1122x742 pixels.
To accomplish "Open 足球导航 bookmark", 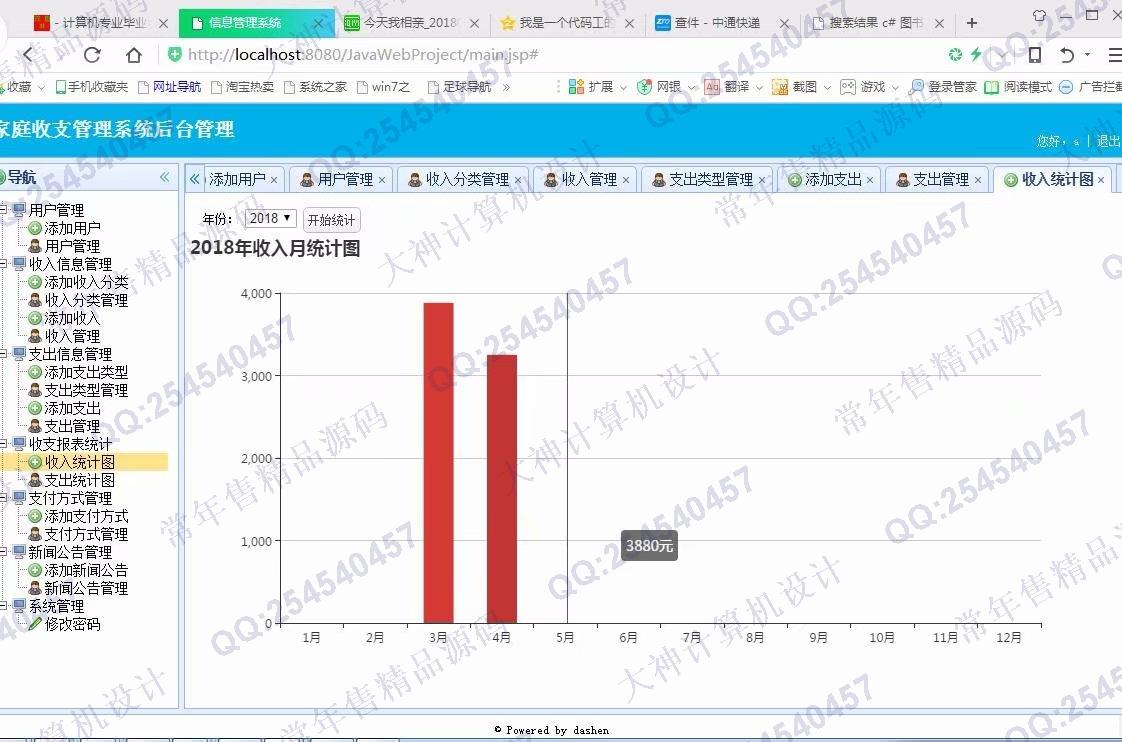I will pyautogui.click(x=459, y=87).
